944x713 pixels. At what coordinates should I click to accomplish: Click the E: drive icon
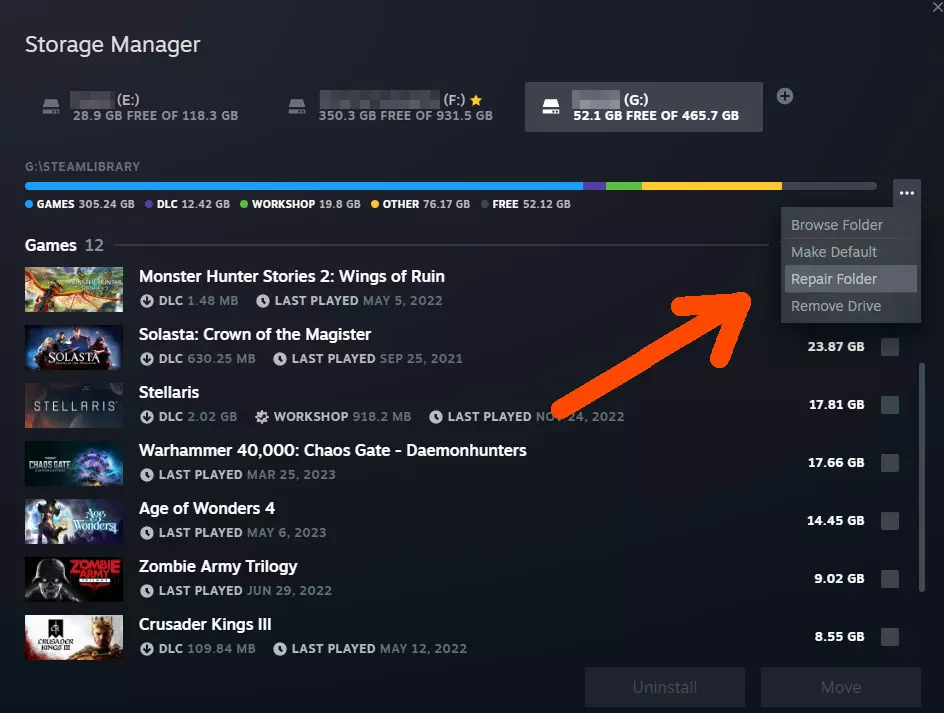pyautogui.click(x=51, y=107)
